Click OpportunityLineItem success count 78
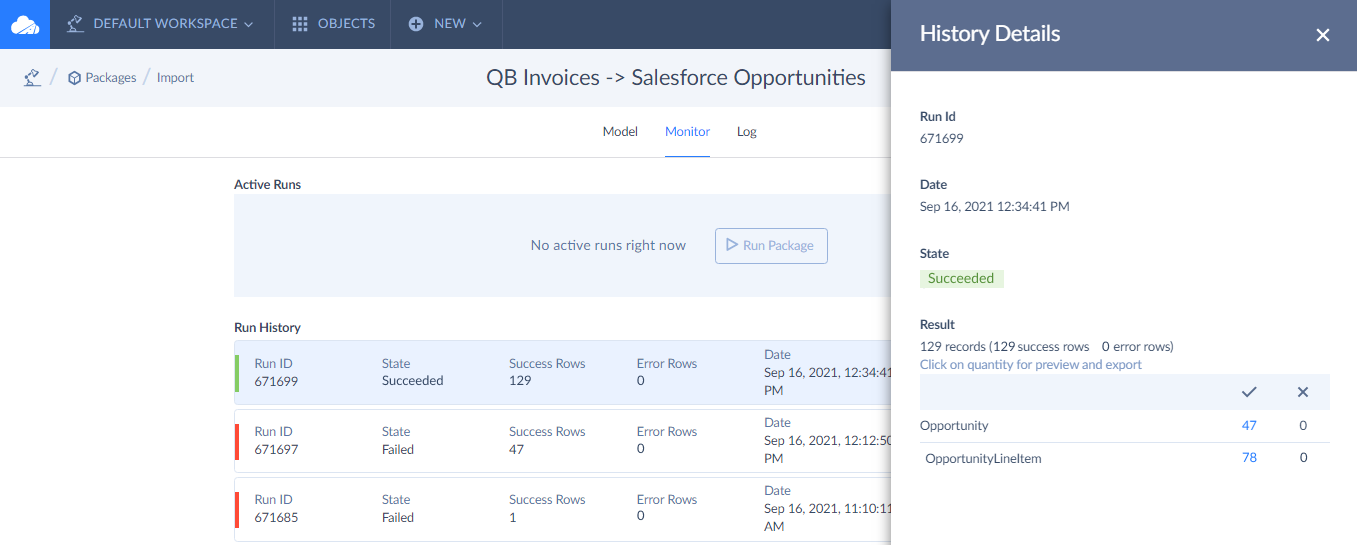Screen dimensions: 1357x545 click(x=1249, y=457)
